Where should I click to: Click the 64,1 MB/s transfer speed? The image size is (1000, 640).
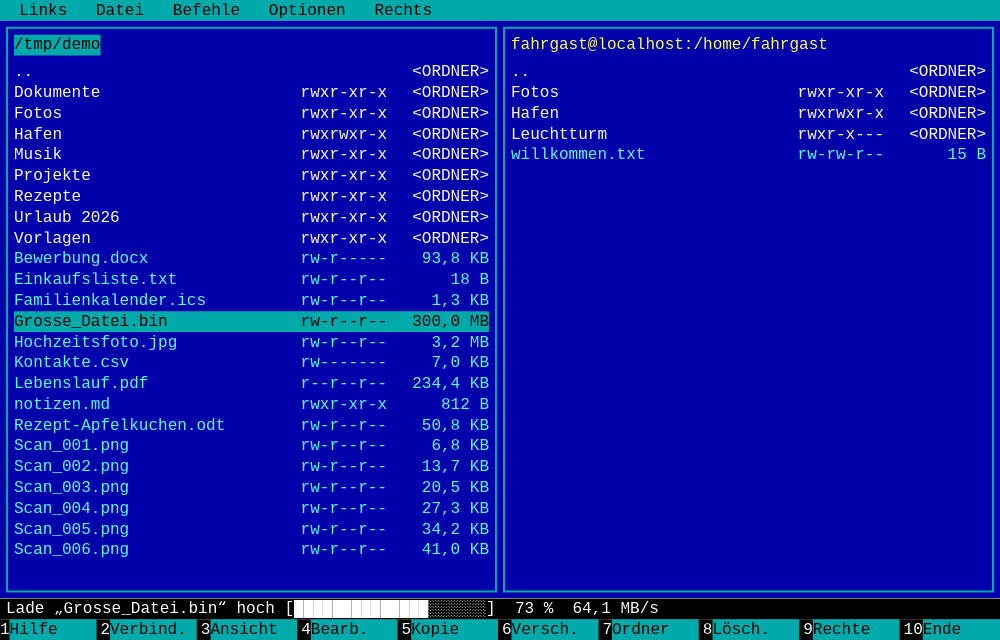pyautogui.click(x=615, y=609)
